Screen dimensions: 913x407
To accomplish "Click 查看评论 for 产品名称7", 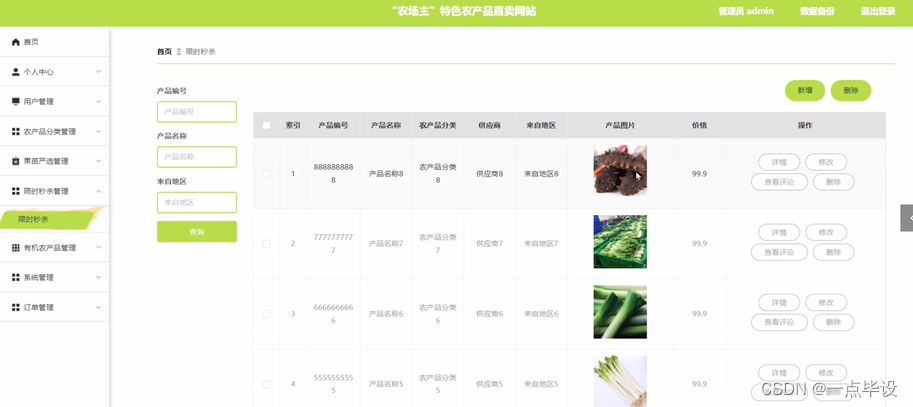I will (779, 252).
